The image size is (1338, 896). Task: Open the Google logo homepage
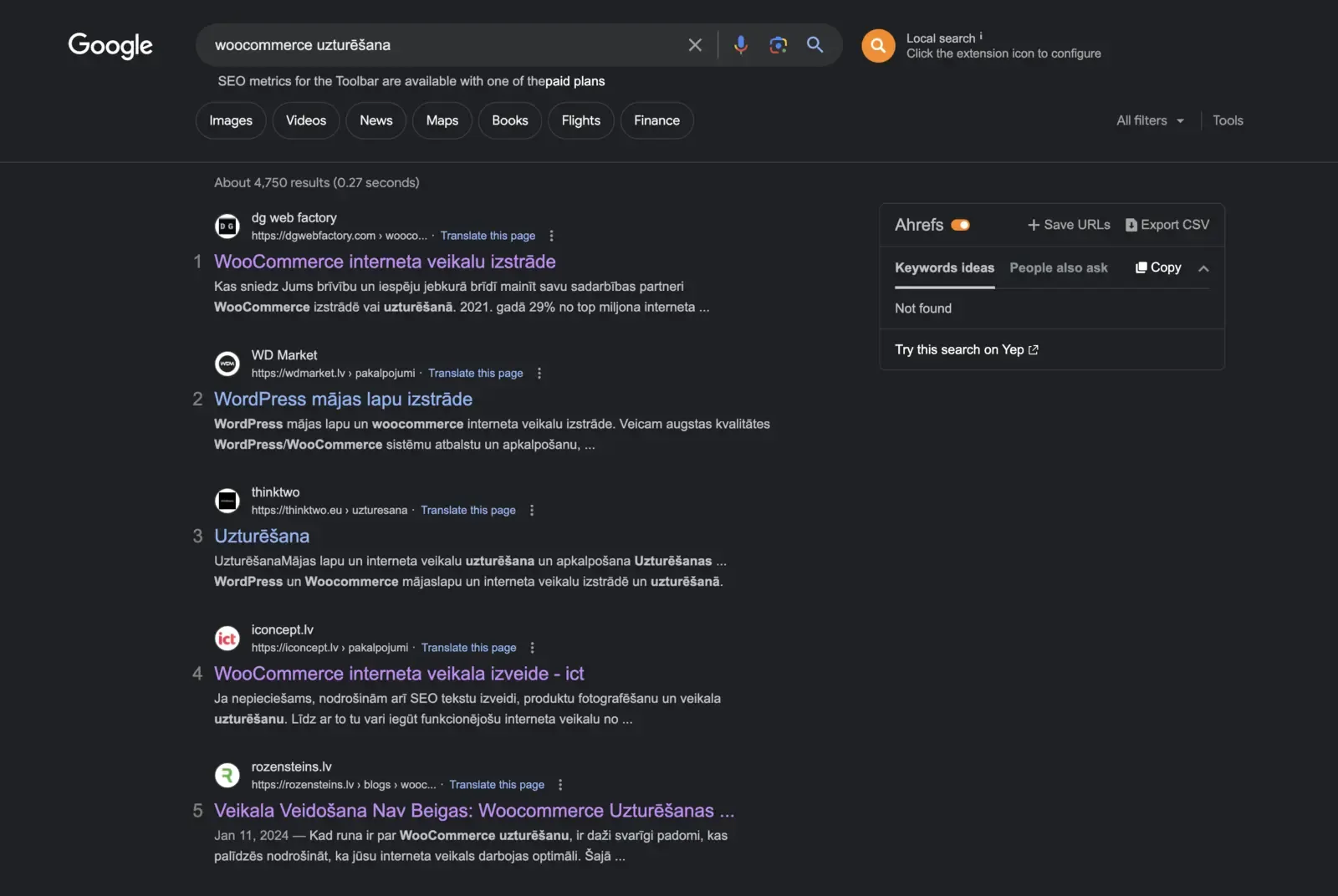pos(110,45)
